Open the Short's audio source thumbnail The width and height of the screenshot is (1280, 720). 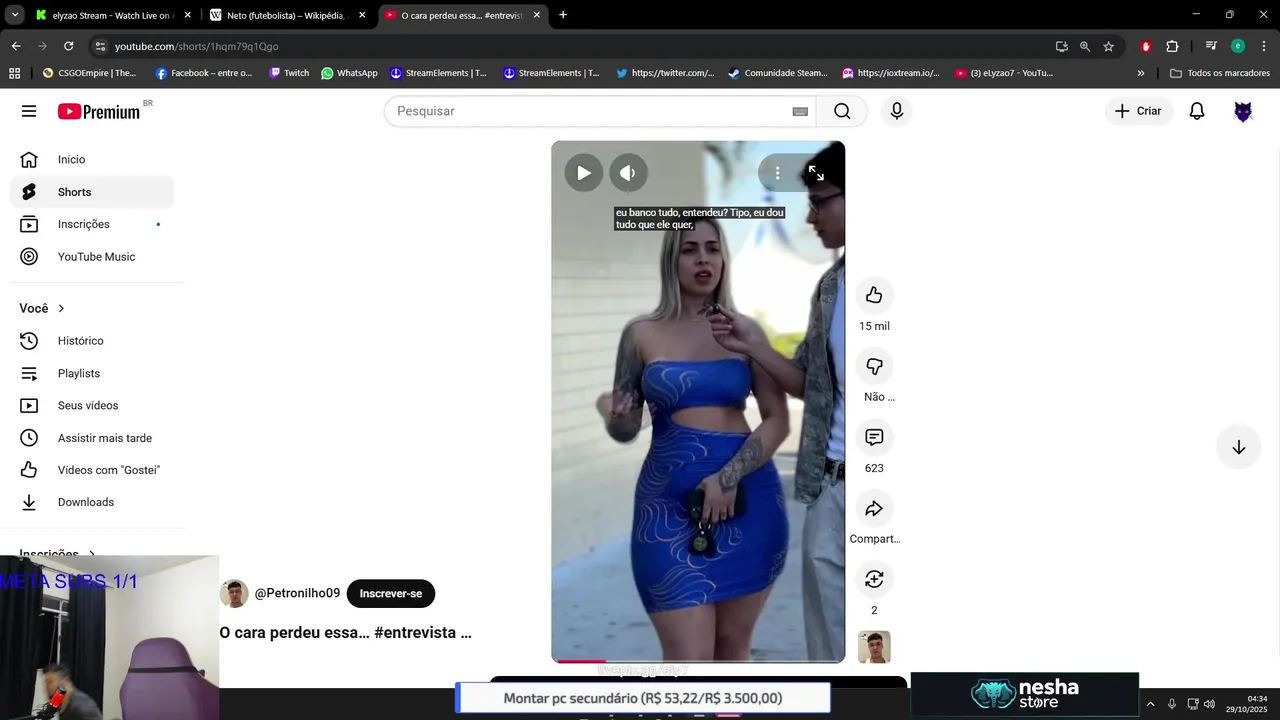874,647
